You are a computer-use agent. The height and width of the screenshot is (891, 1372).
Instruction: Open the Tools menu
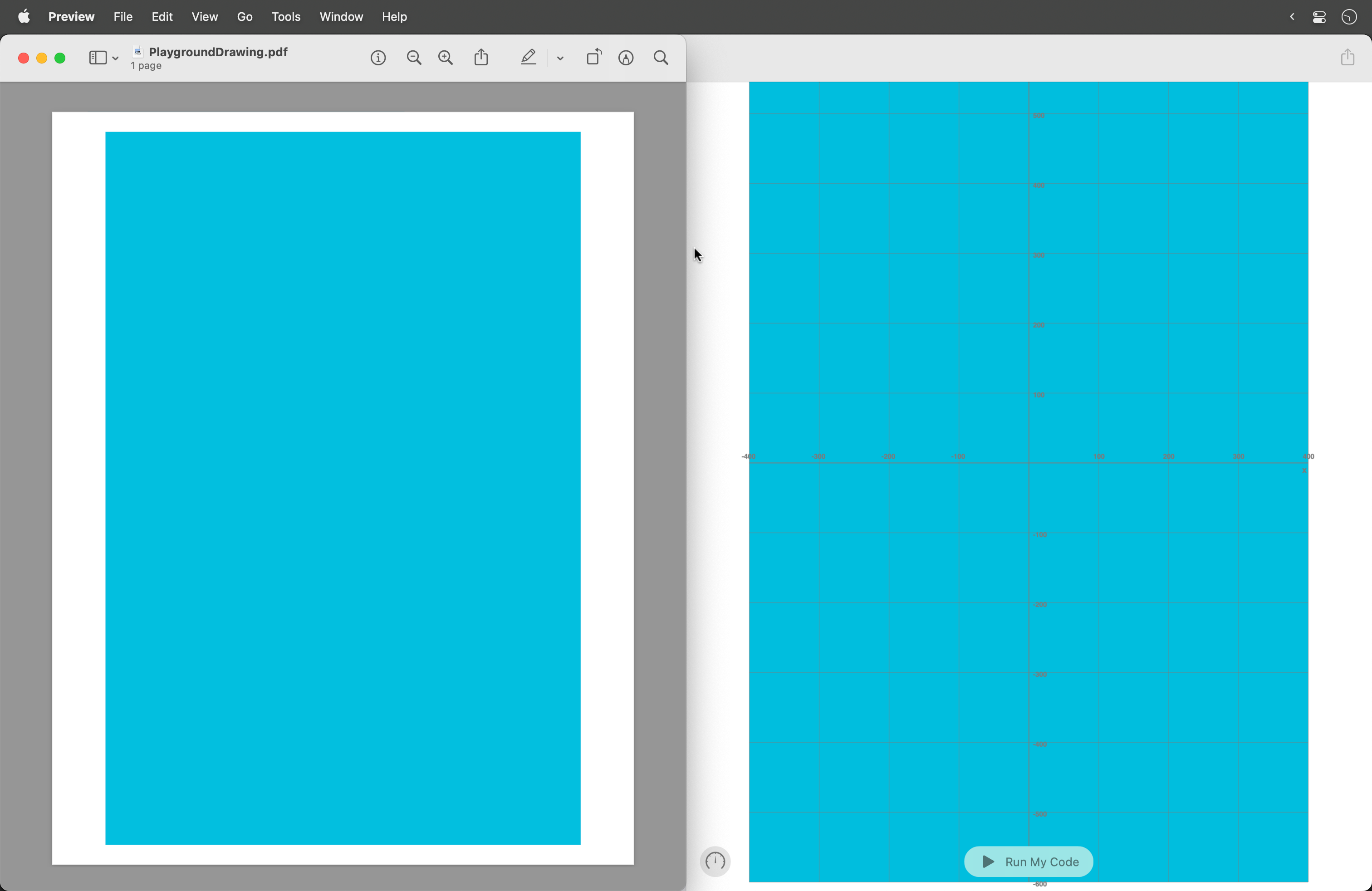coord(286,17)
